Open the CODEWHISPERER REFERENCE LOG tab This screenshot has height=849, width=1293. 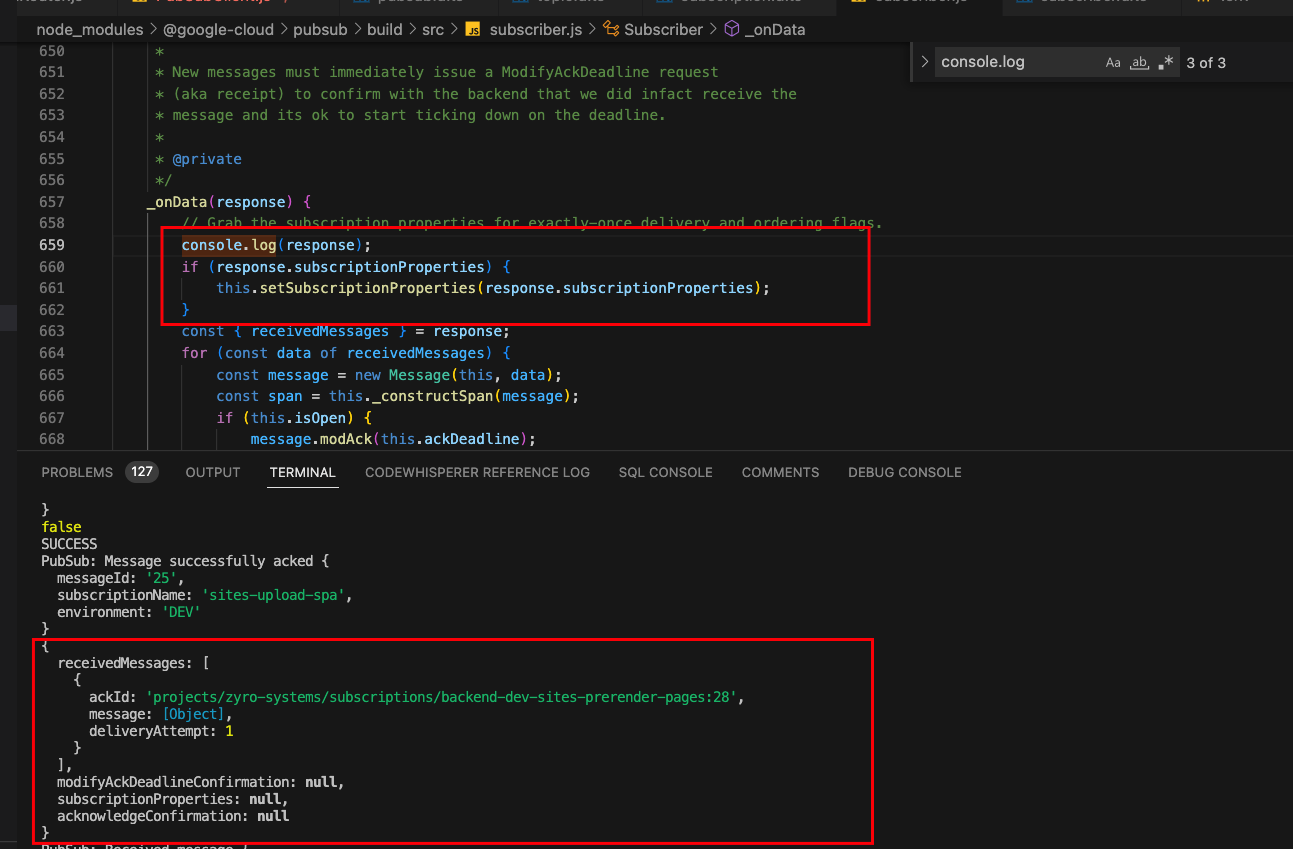point(477,472)
